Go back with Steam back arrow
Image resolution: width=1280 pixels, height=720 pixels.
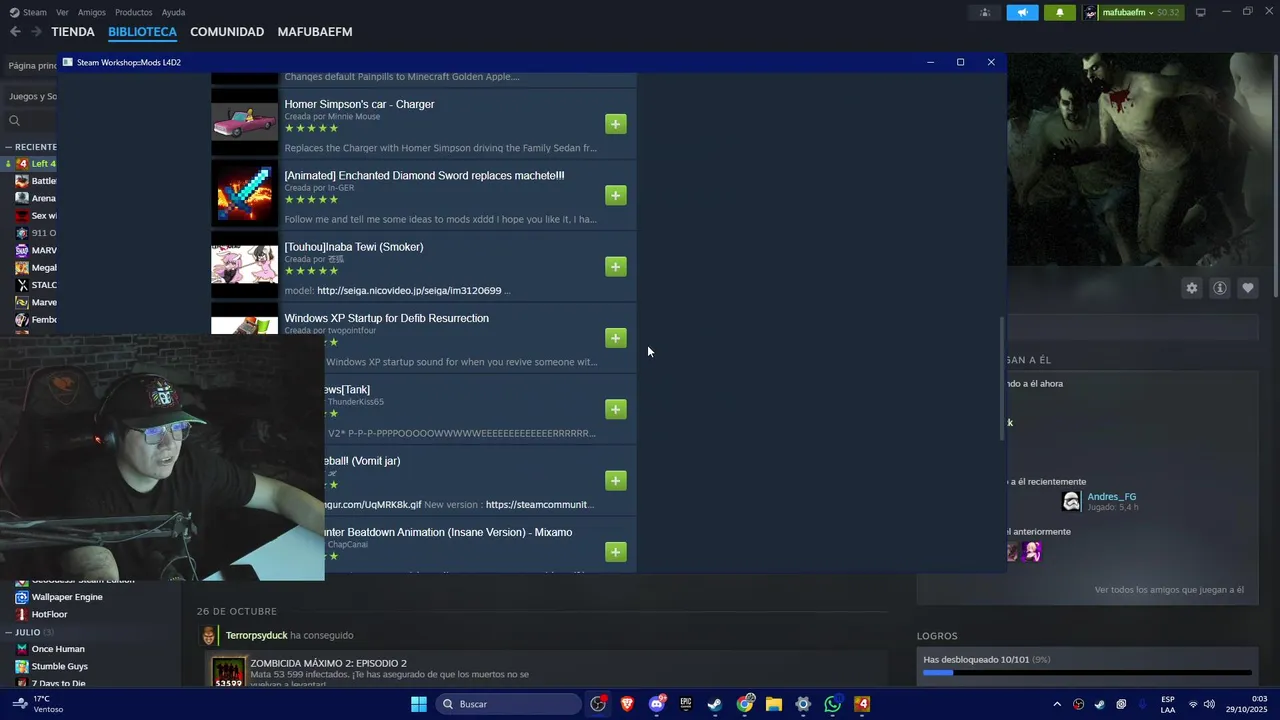tap(15, 32)
